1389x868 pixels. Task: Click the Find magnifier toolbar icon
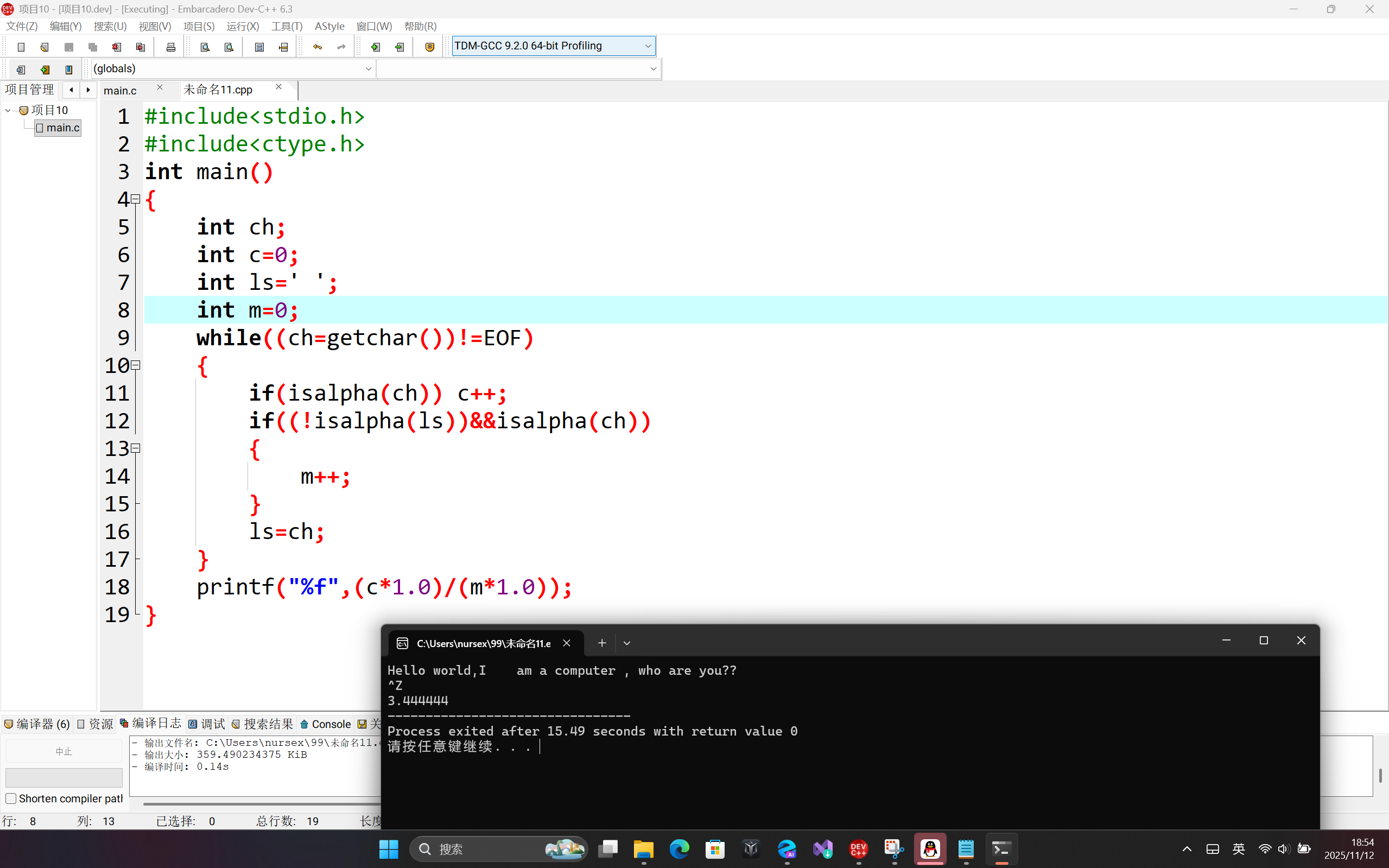tap(205, 47)
